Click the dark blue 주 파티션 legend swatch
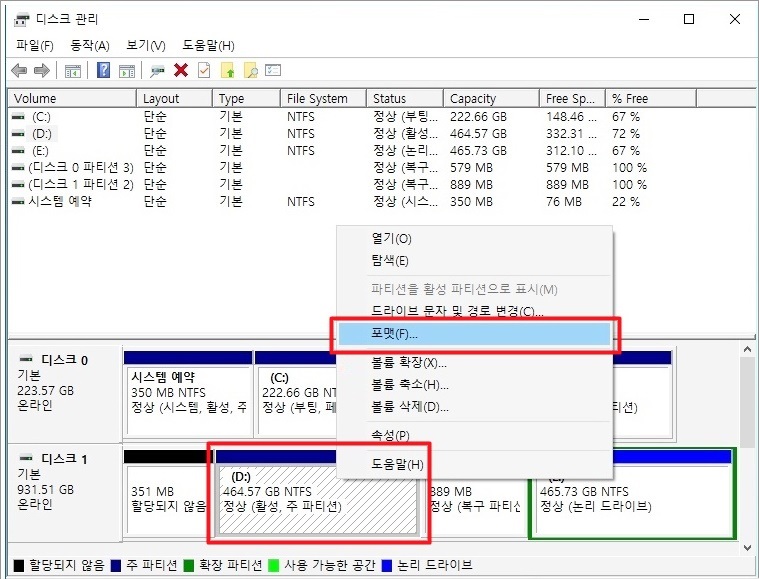 115,565
